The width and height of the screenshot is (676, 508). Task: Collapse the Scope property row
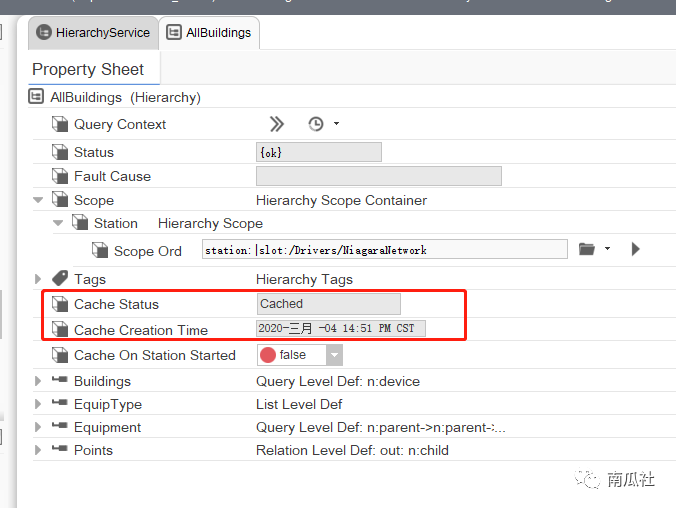39,200
